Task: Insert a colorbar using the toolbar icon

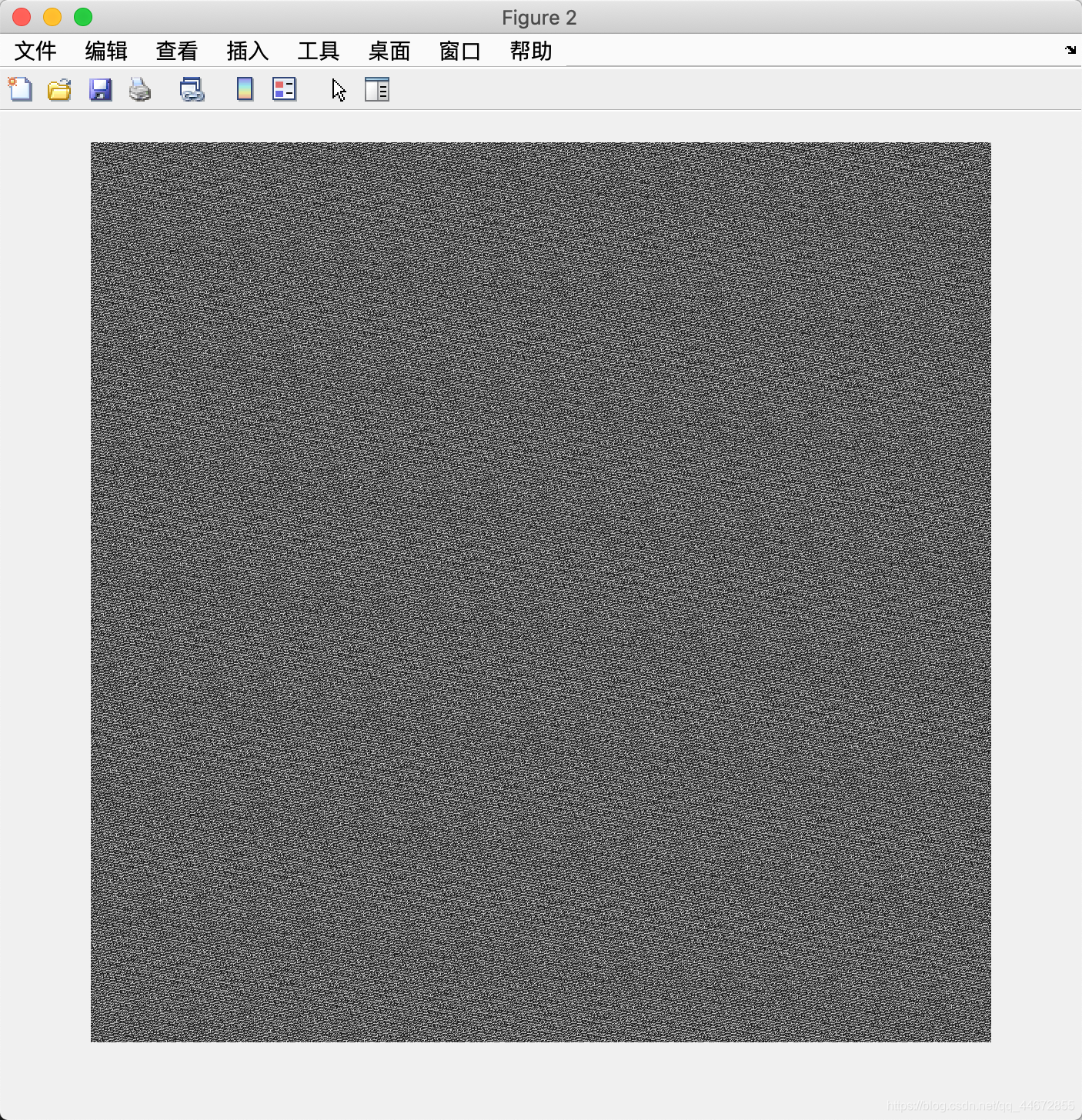Action: 245,89
